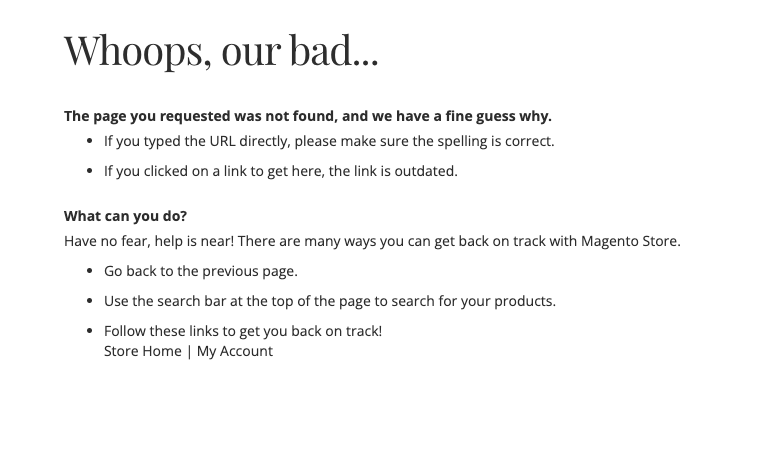Go to the My Account link
758x465 pixels.
[235, 351]
